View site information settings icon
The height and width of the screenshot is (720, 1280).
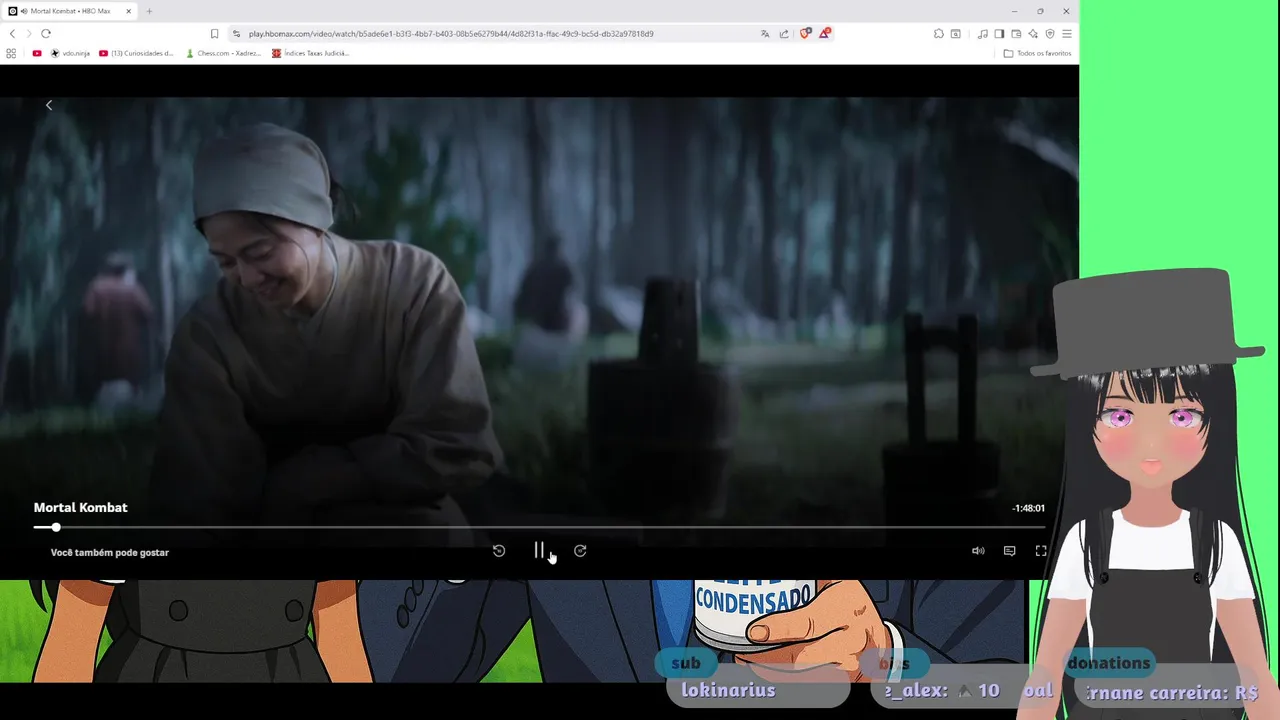[x=236, y=33]
